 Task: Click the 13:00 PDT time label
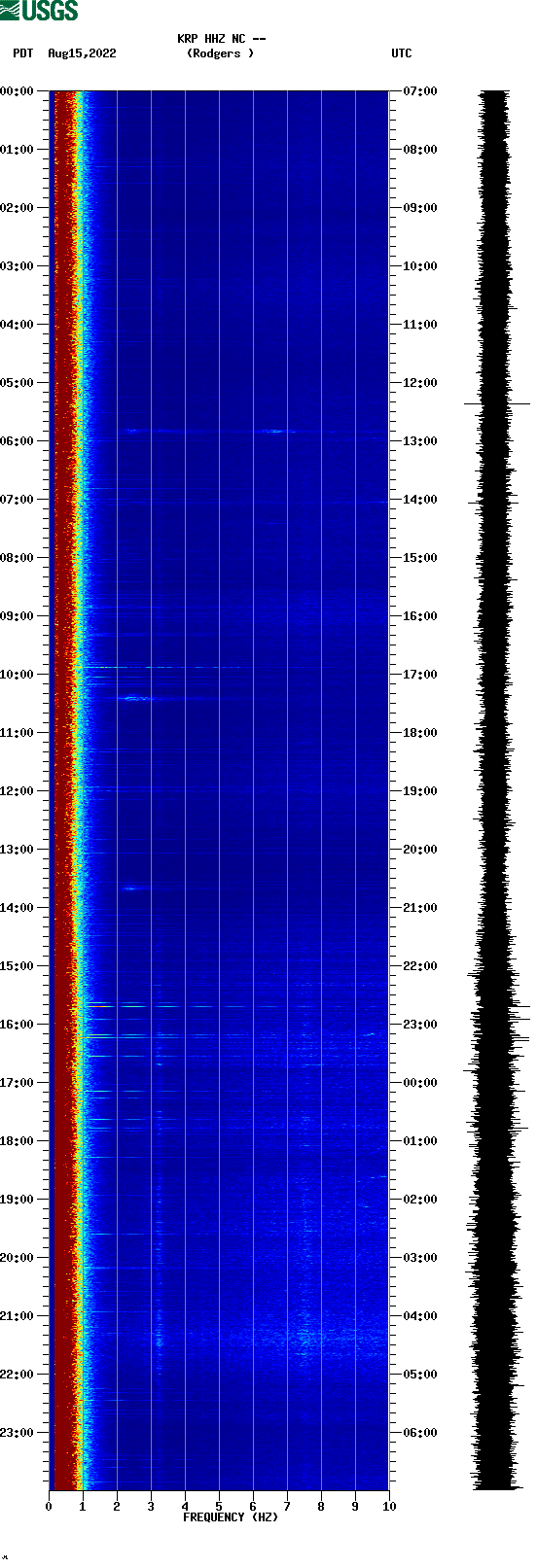point(18,850)
